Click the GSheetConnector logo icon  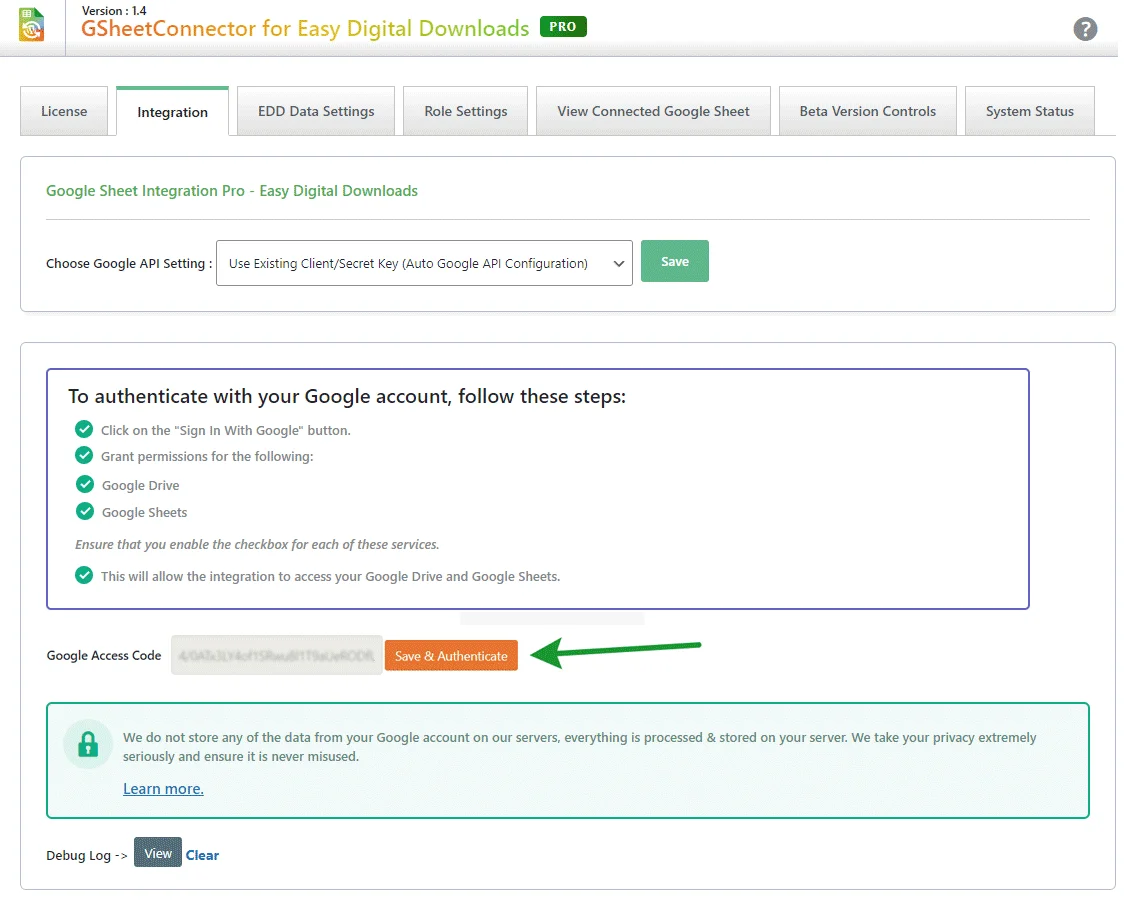[32, 25]
